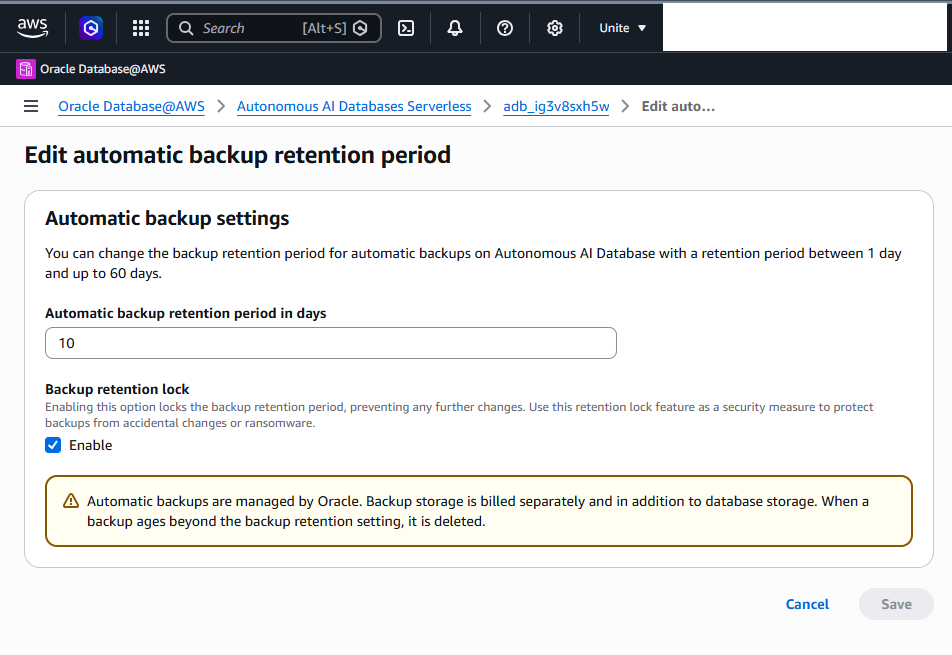Open Oracle Database@AWS in service bar

click(103, 69)
